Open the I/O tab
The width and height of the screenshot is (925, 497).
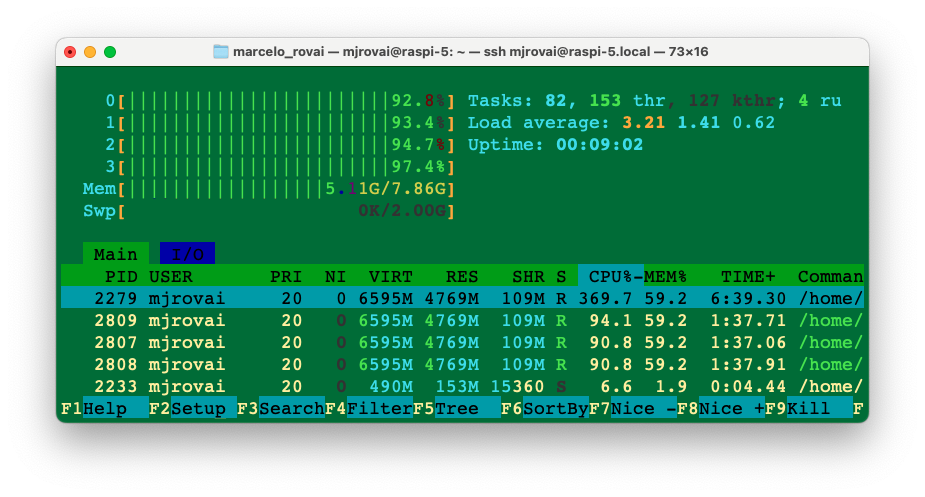187,254
